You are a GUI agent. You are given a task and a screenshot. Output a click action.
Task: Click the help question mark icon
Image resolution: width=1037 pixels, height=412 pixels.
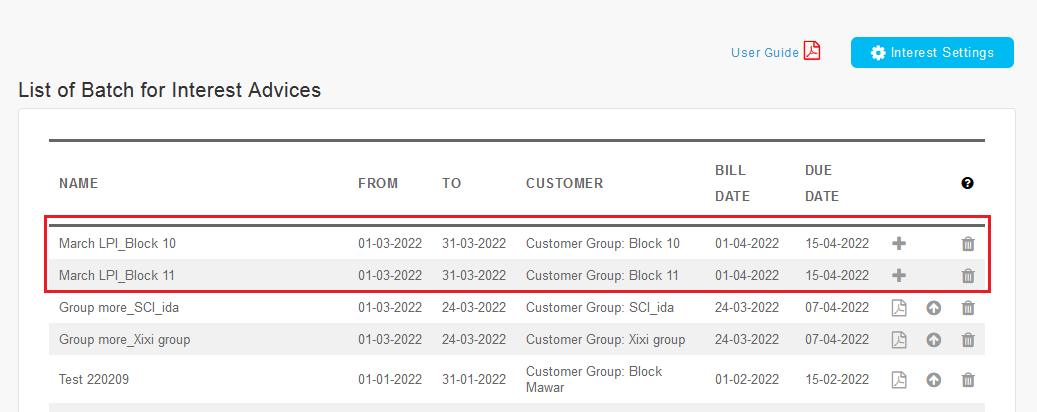click(967, 183)
